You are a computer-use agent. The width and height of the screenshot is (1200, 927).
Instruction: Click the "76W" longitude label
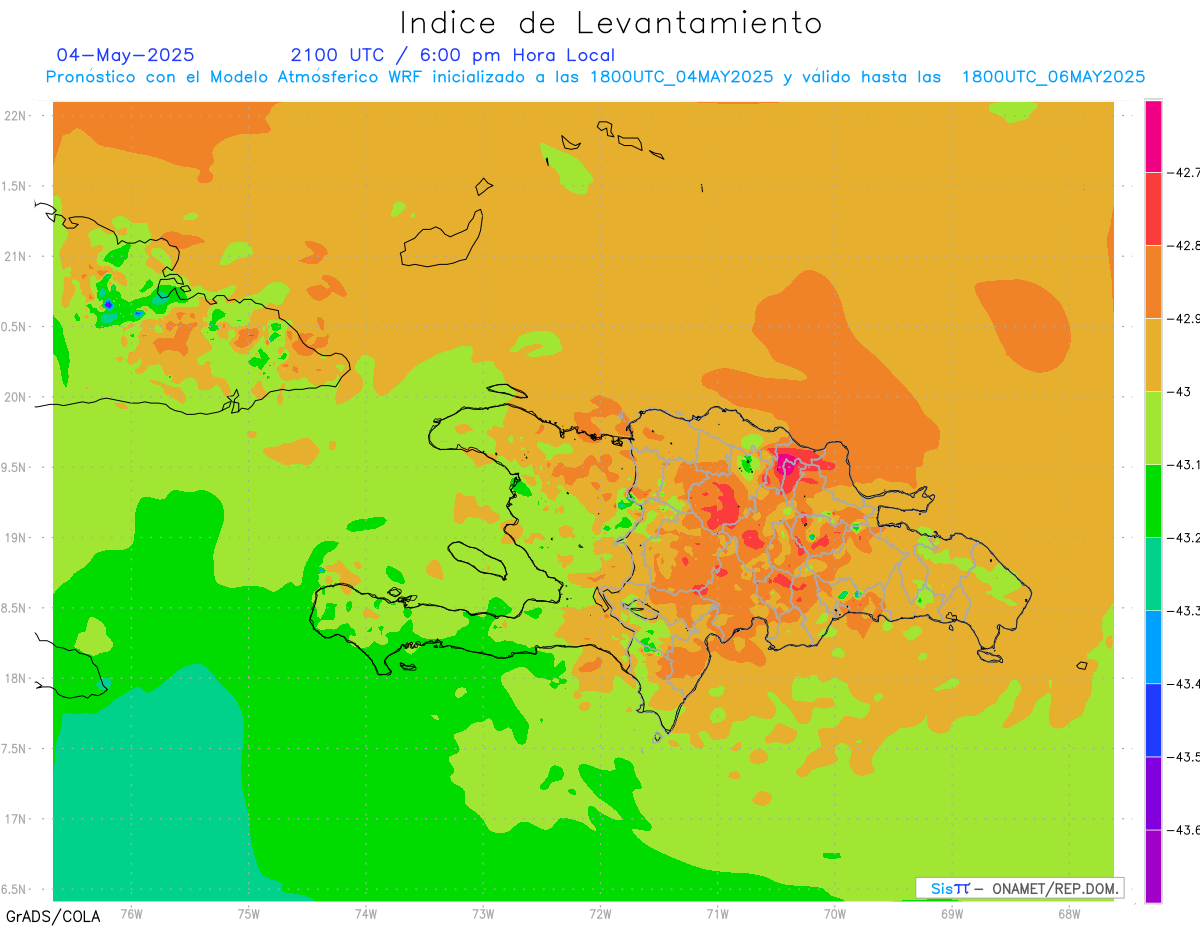131,913
